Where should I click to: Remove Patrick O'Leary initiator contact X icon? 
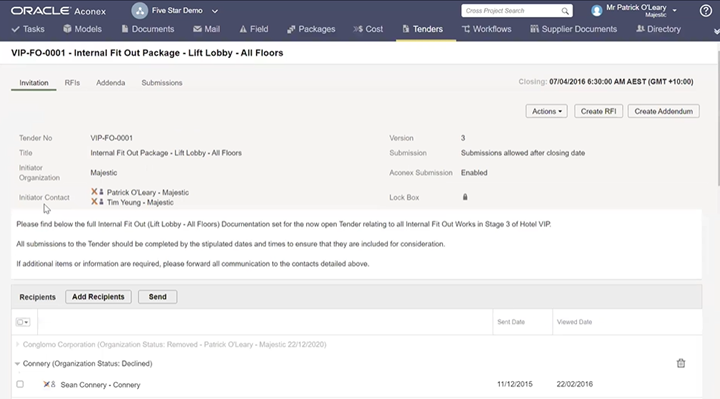coord(94,191)
